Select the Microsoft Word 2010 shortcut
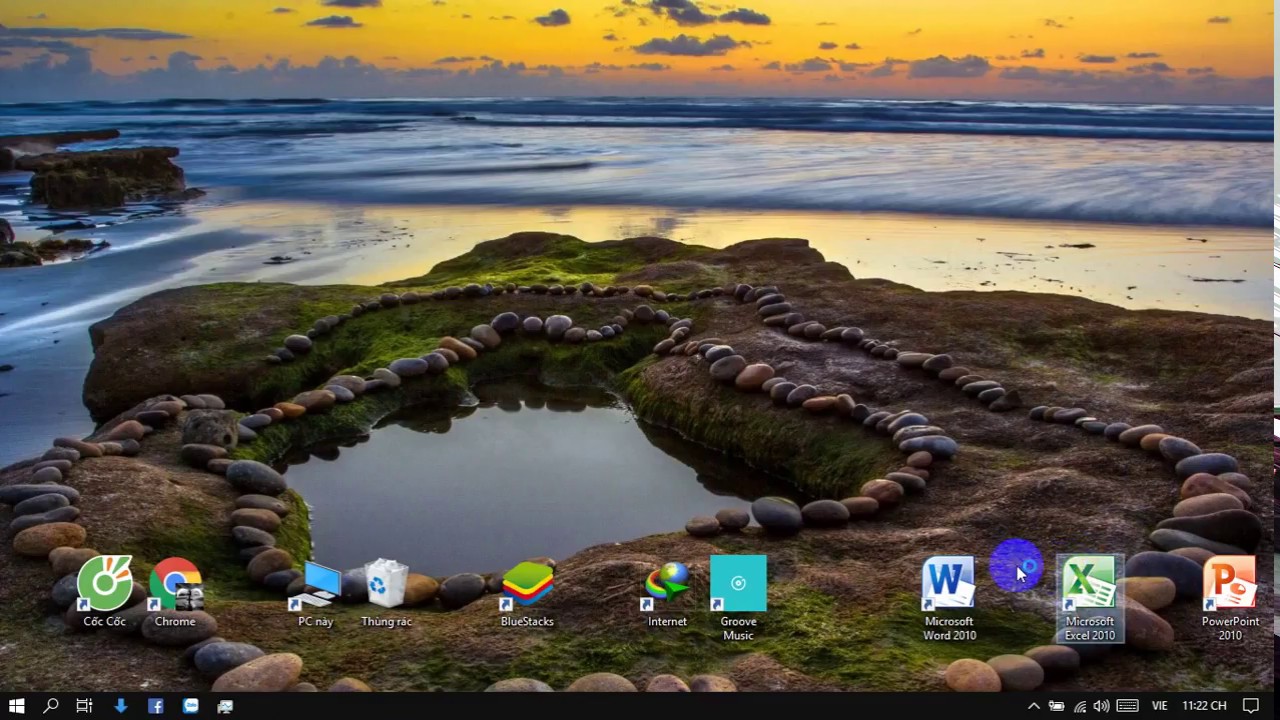 949,598
